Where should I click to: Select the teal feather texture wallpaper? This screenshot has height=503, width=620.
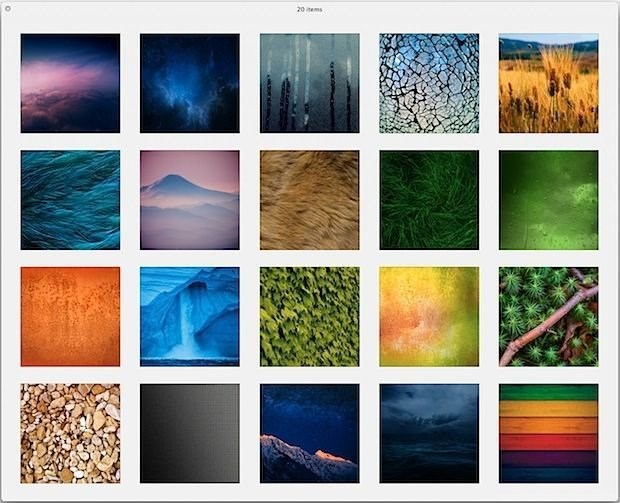[70, 200]
